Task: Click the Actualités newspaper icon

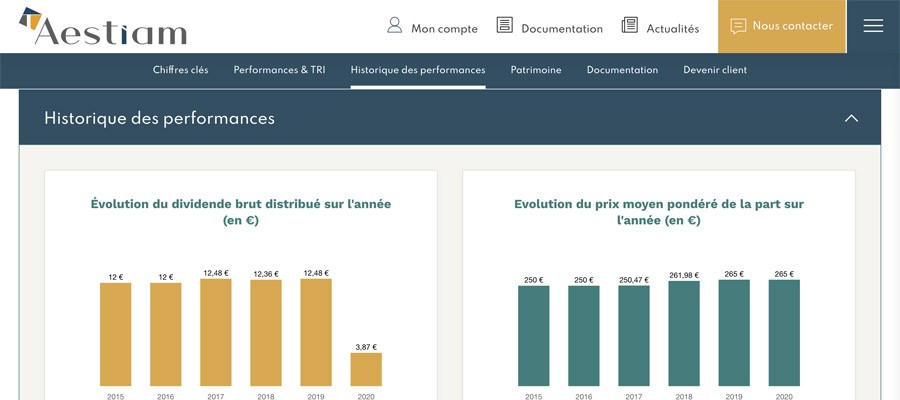Action: (x=630, y=25)
